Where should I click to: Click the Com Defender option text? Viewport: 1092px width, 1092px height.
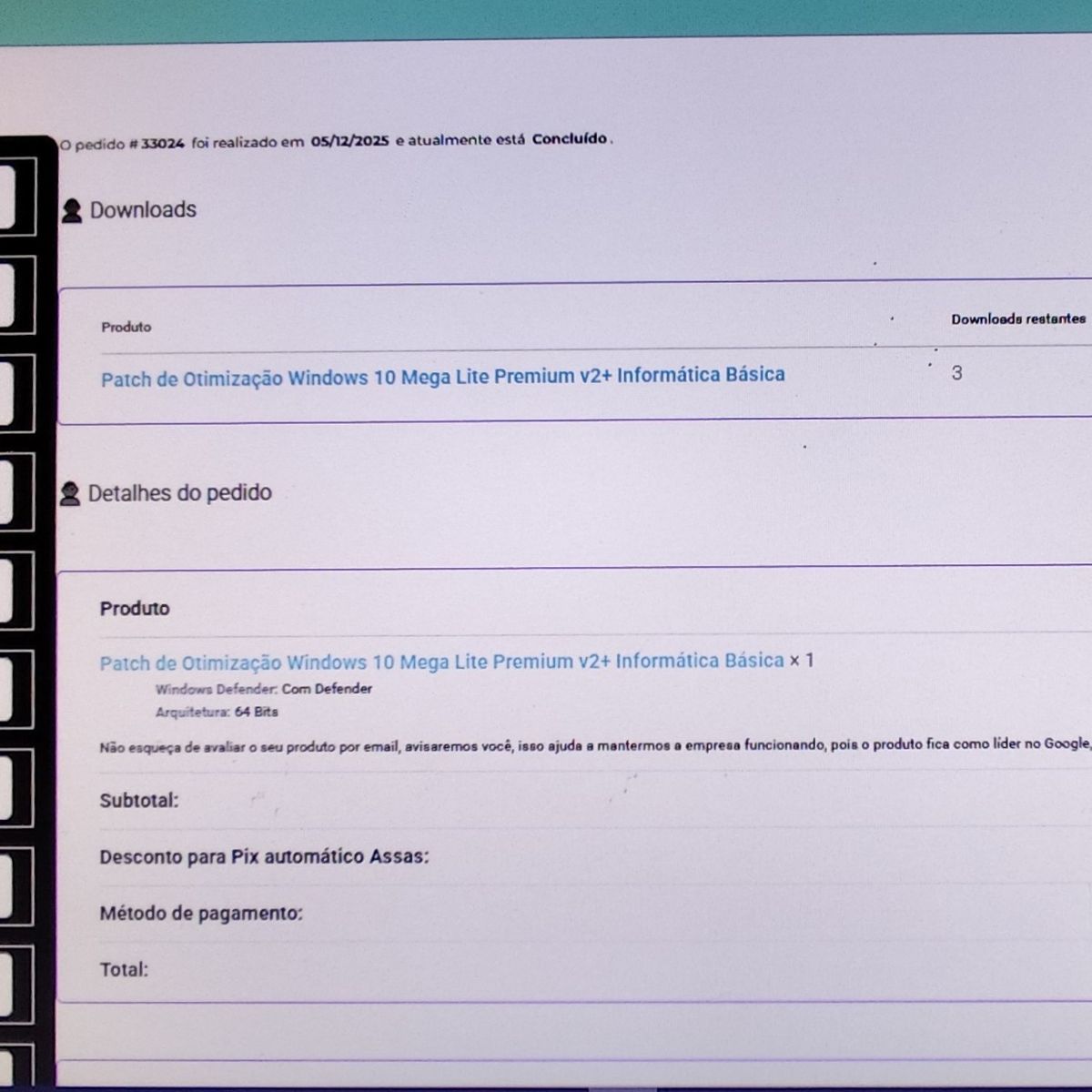pos(327,689)
